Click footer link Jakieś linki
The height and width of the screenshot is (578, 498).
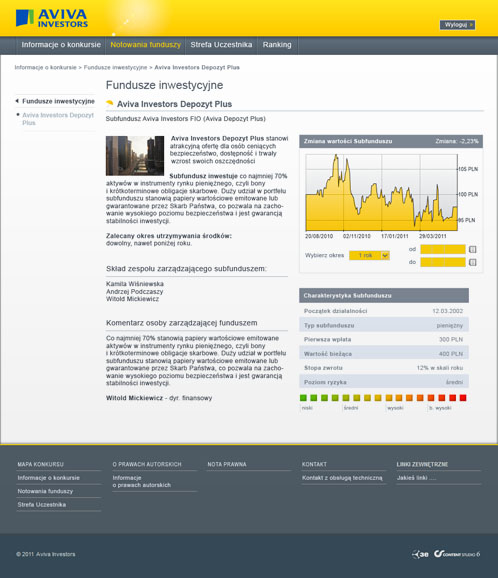click(417, 478)
